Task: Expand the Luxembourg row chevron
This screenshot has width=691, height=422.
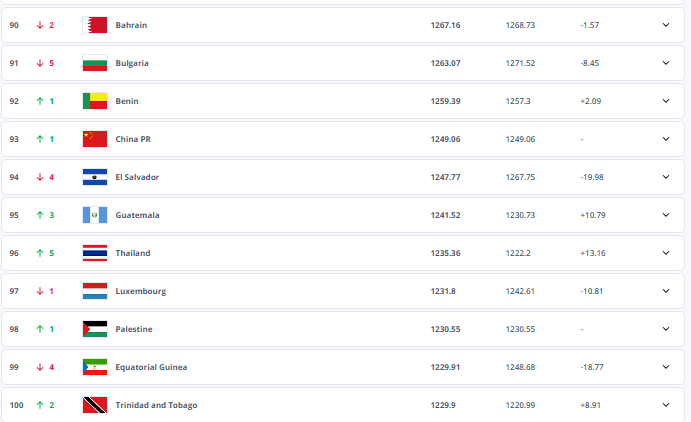Action: [x=666, y=291]
